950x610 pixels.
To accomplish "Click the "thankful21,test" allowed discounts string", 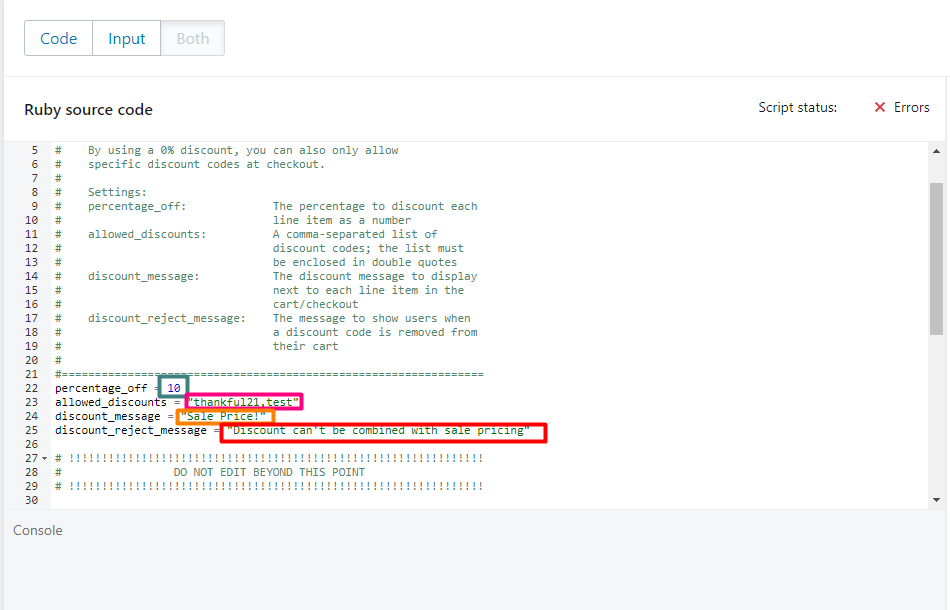I will [x=244, y=402].
